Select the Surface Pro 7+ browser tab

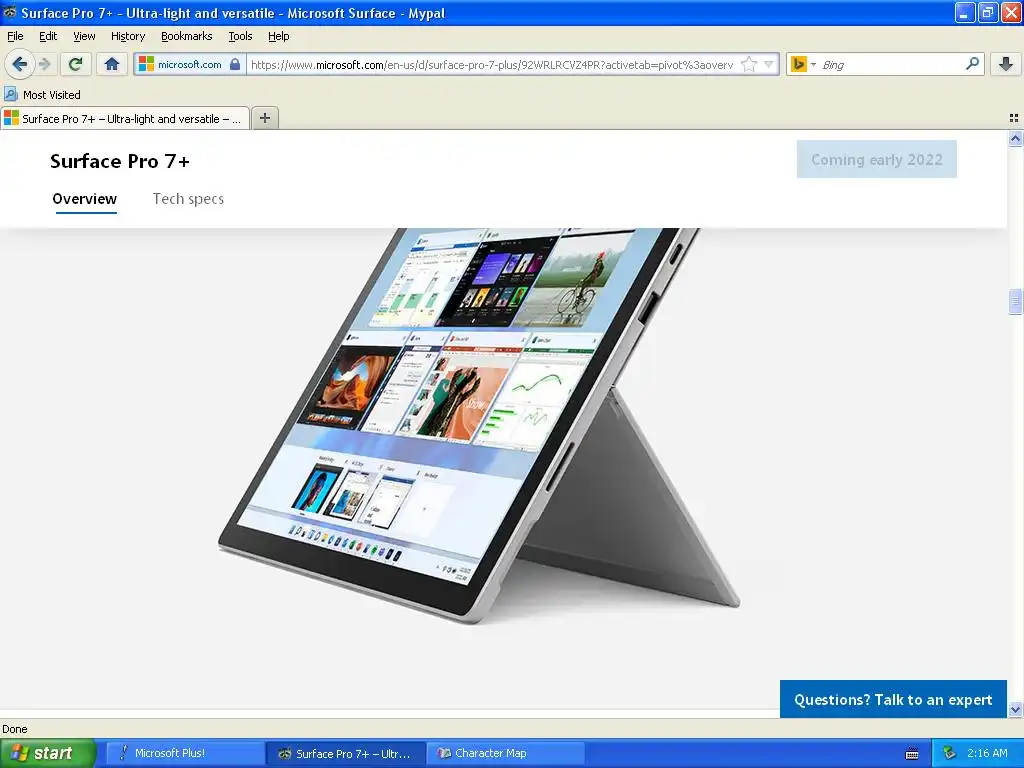[x=125, y=118]
